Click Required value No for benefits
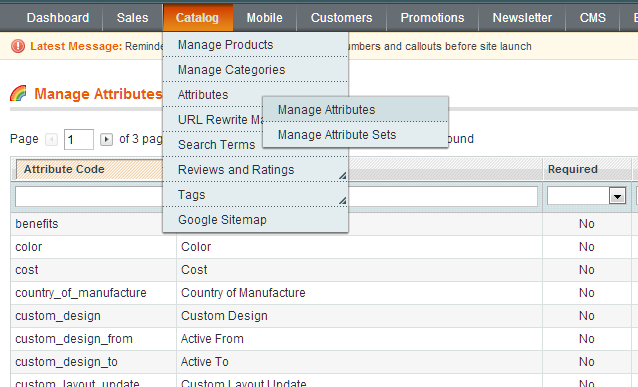 [x=587, y=224]
